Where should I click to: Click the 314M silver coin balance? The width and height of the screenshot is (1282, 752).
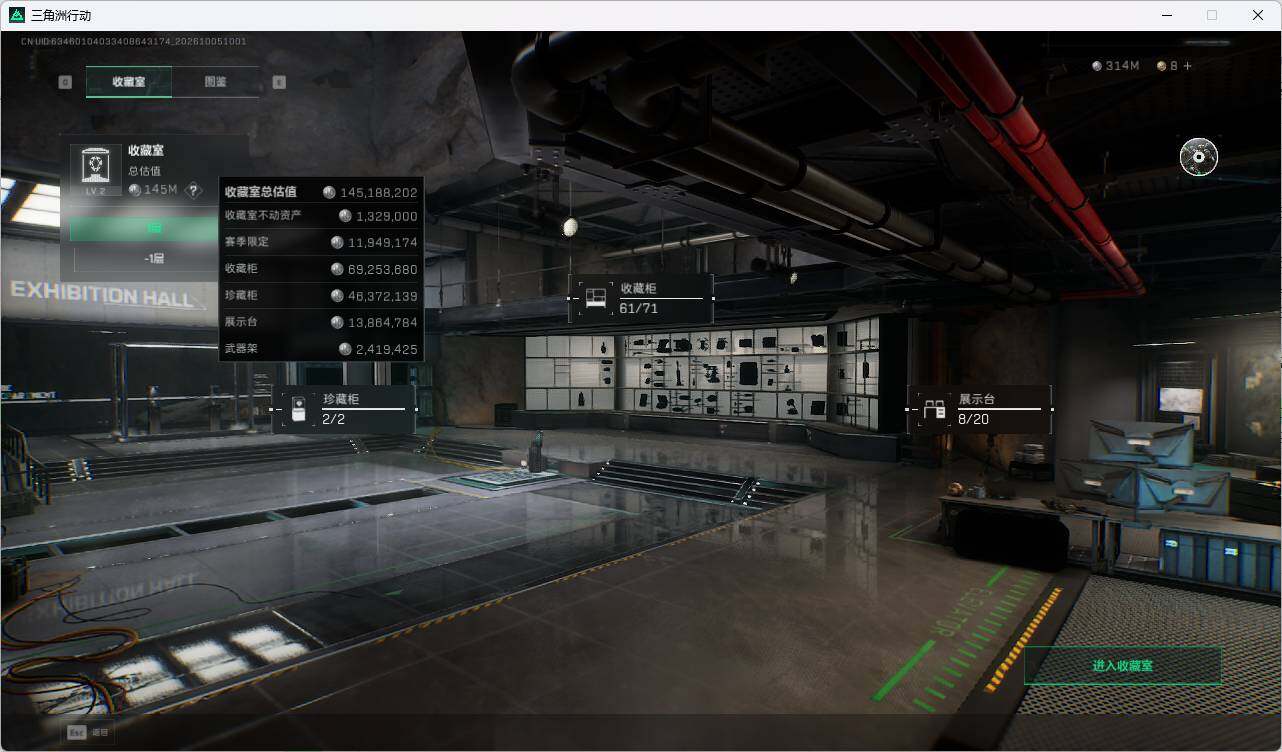[1116, 66]
